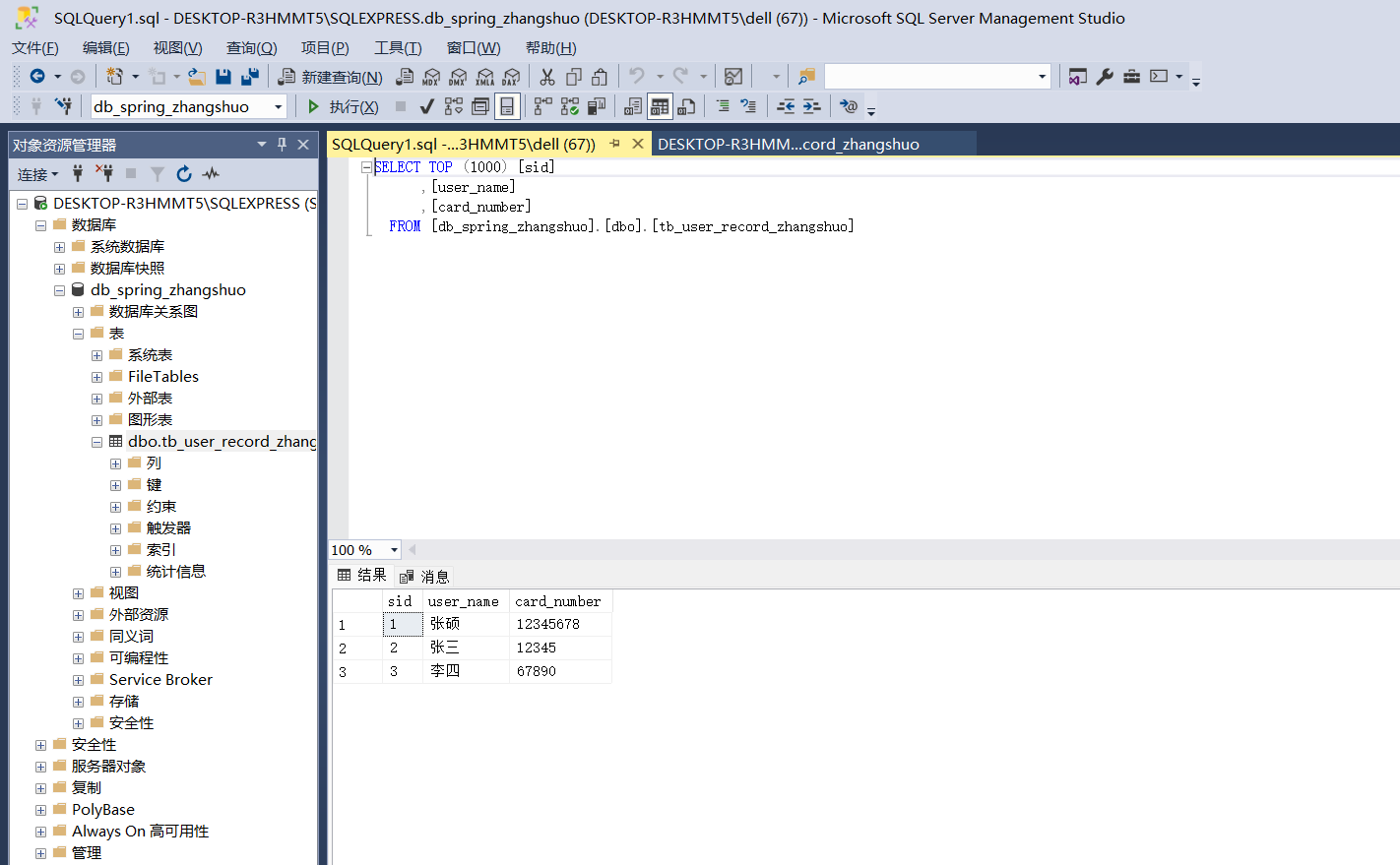Collapse the SELECT statement outline box

click(x=366, y=167)
